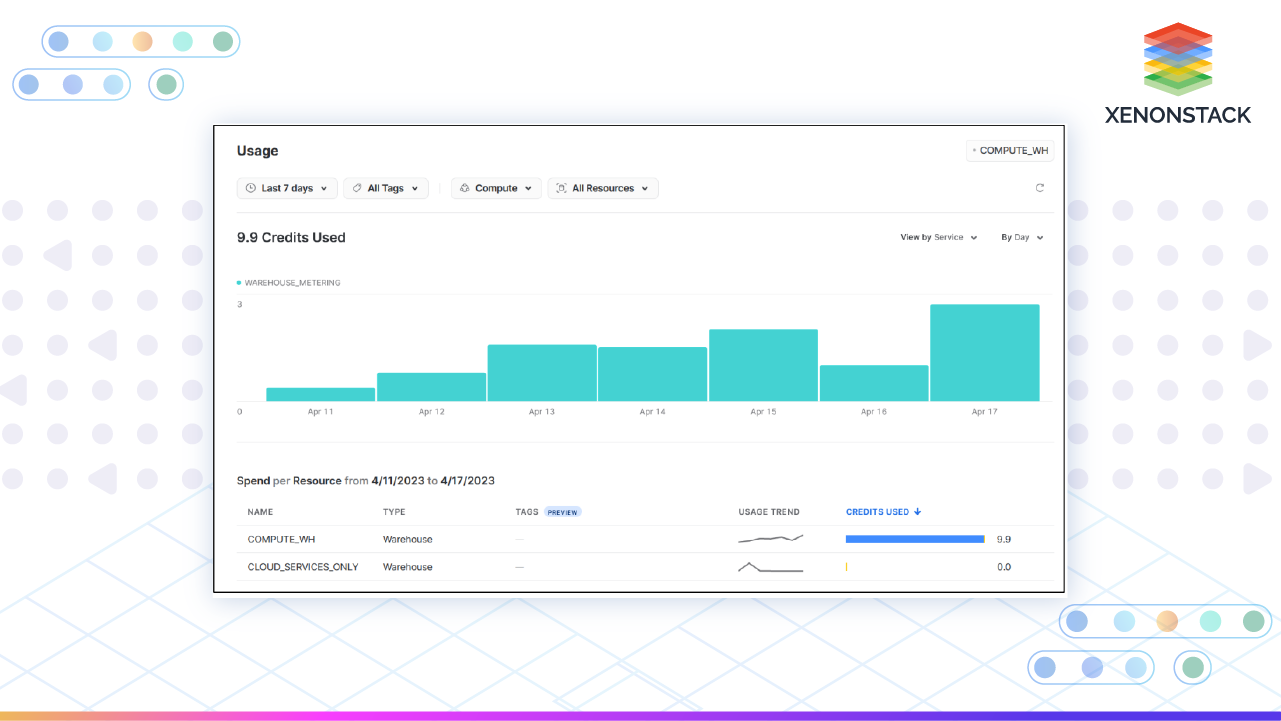
Task: Click the refresh icon in Usage panel
Action: click(x=1040, y=188)
